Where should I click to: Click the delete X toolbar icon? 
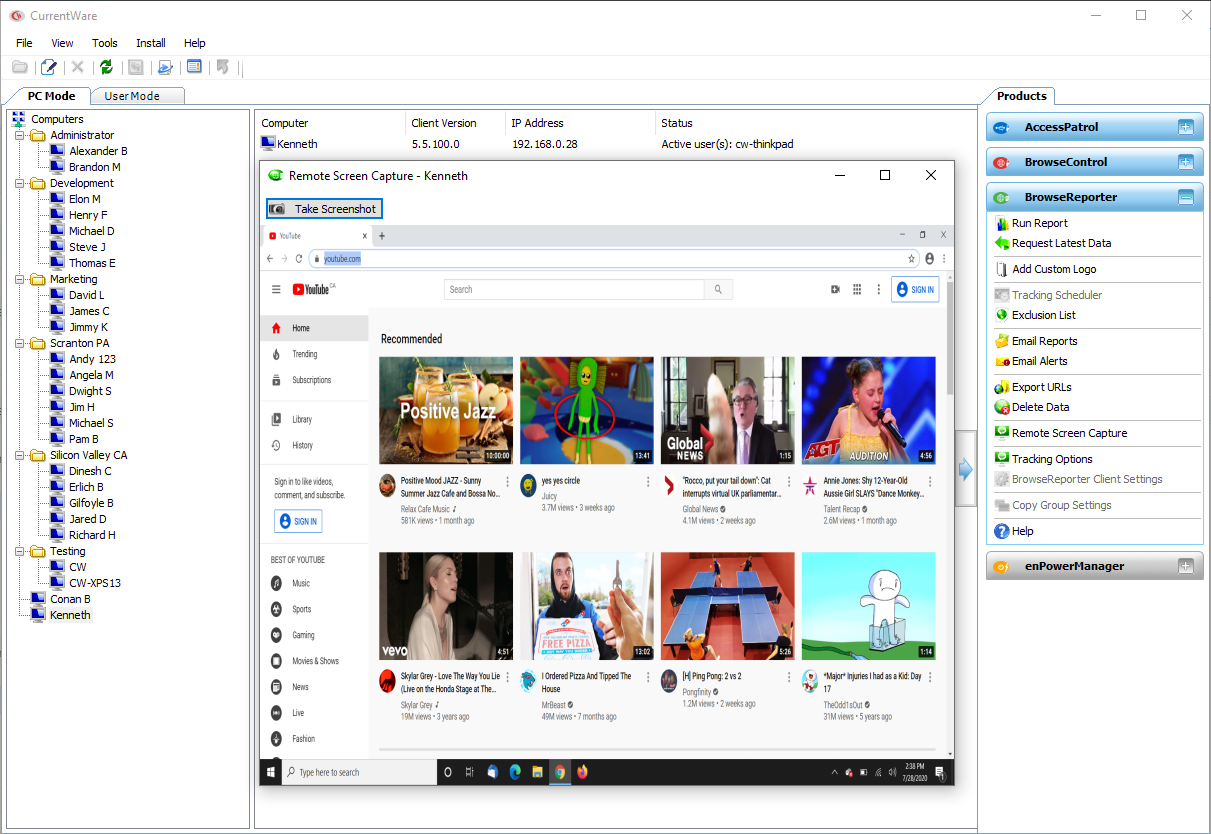point(77,67)
